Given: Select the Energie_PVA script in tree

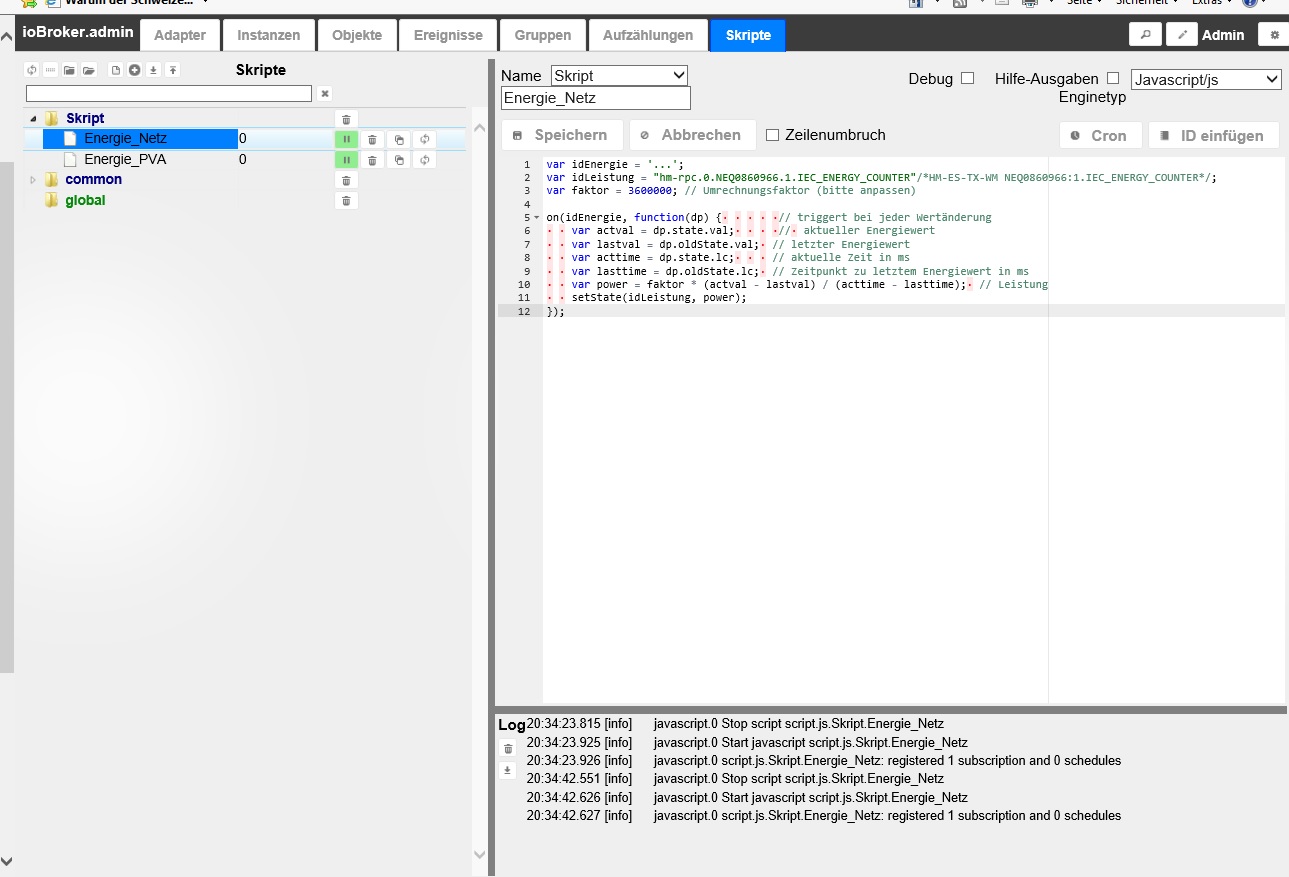Looking at the screenshot, I should pyautogui.click(x=125, y=159).
